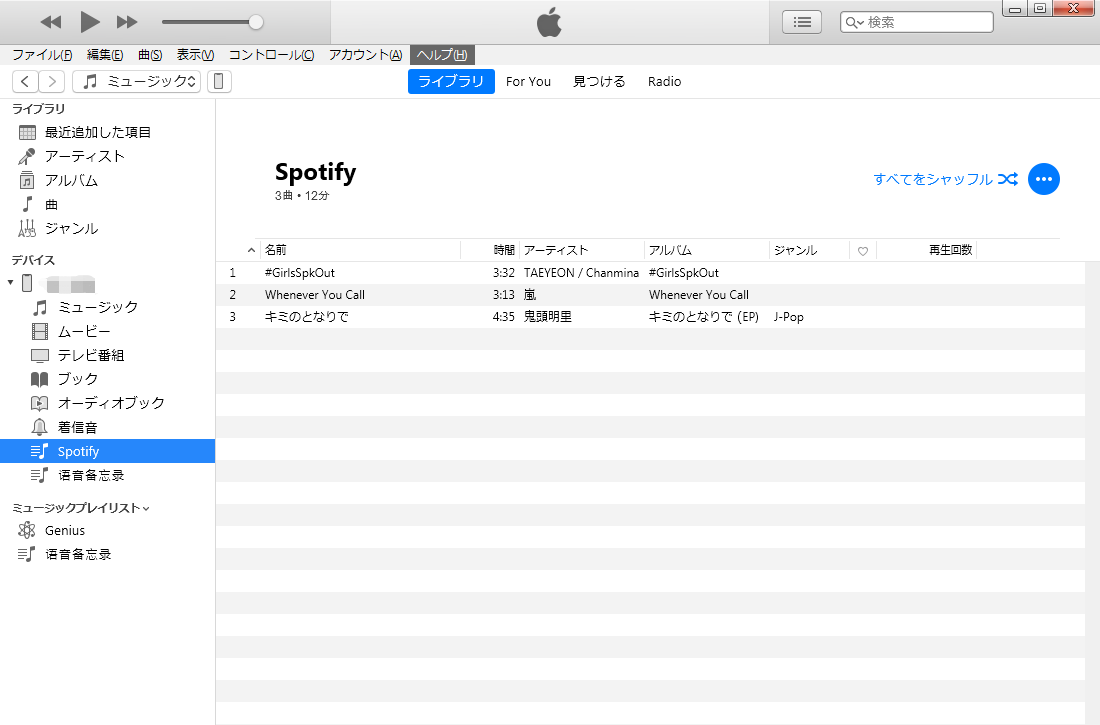Sort by ジャンル column header
This screenshot has height=725, width=1100.
809,250
